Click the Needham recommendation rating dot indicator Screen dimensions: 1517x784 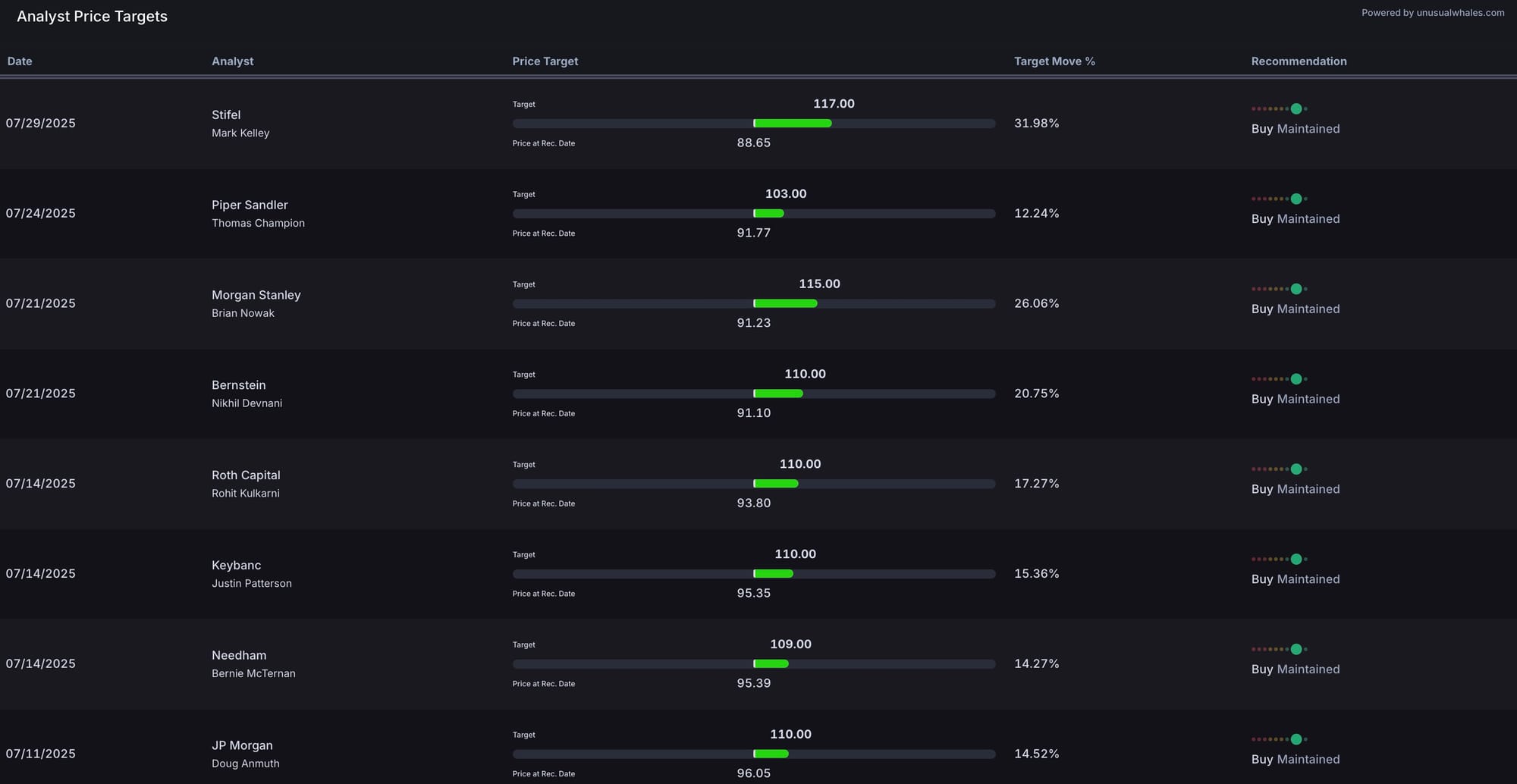click(1280, 649)
